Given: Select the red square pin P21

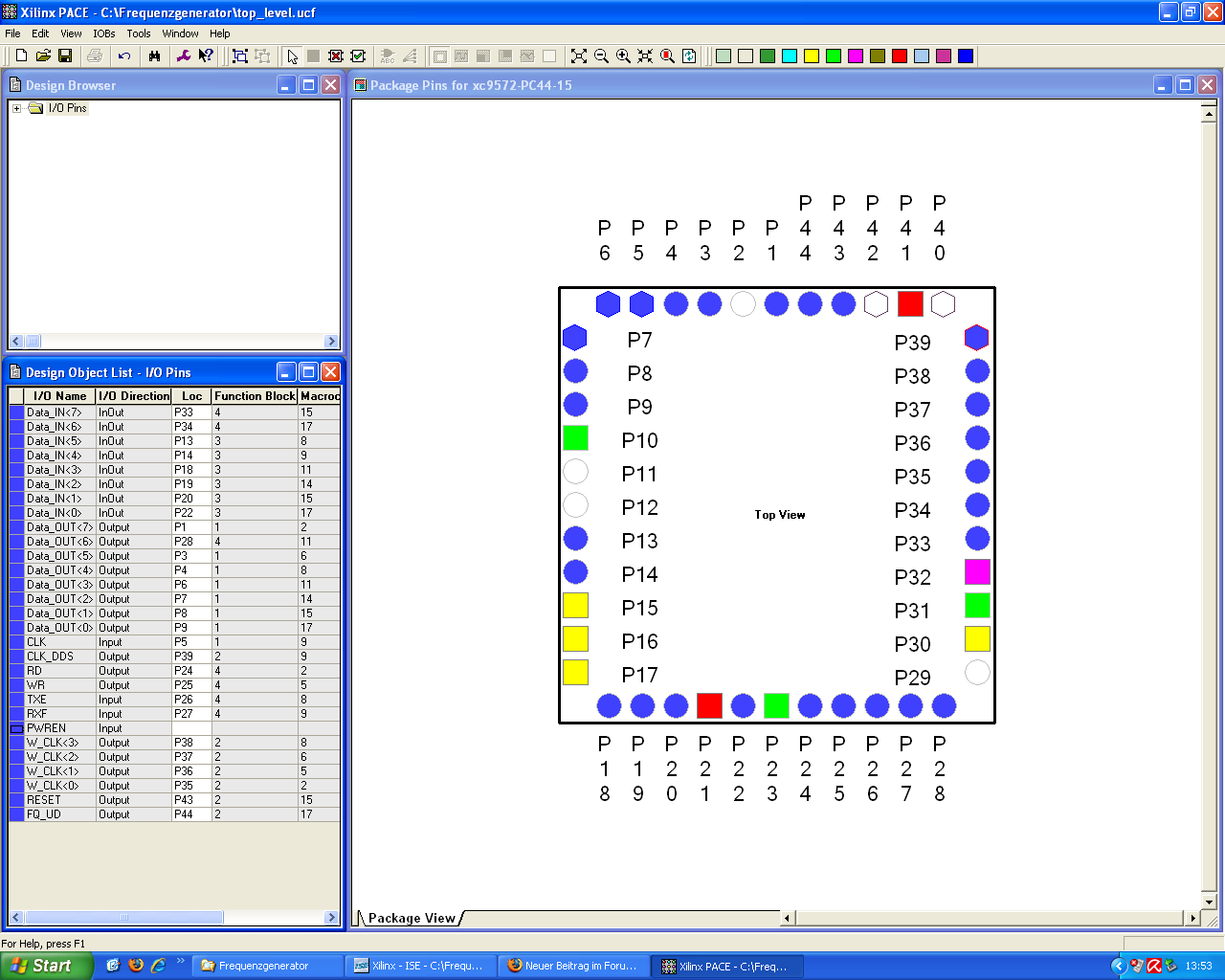Looking at the screenshot, I should tap(709, 706).
